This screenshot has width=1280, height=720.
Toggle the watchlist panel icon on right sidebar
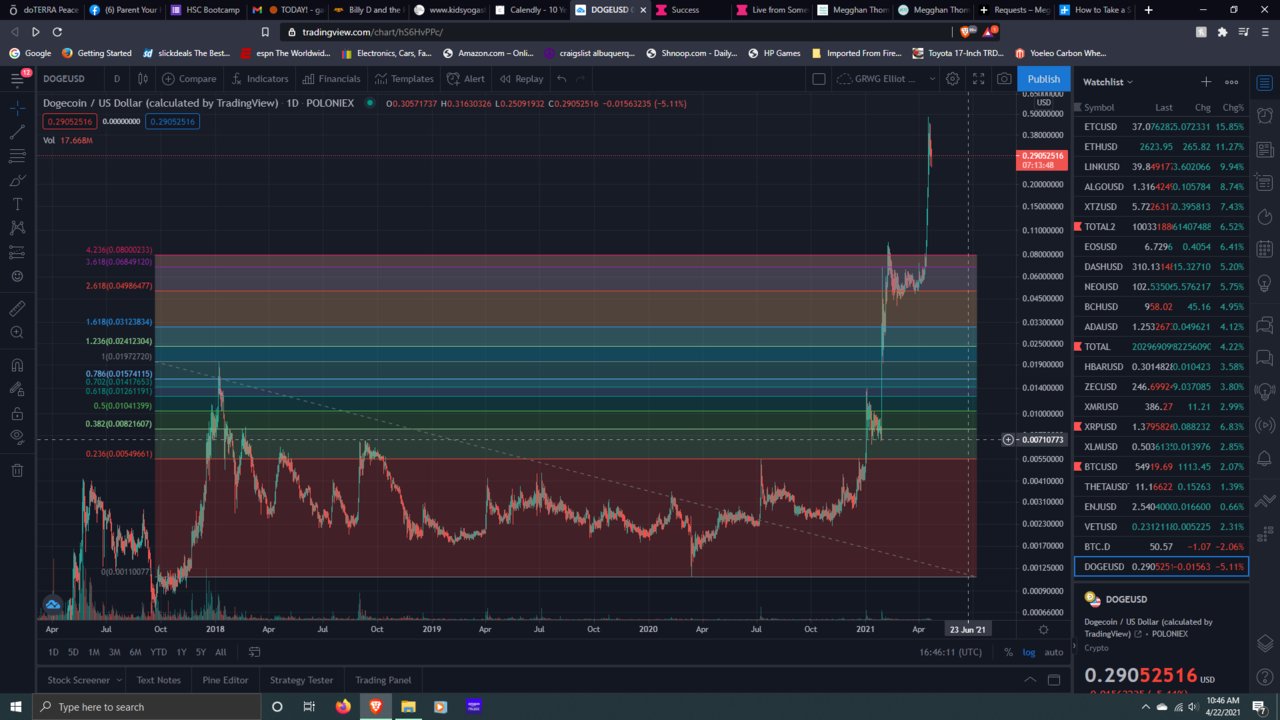coord(1265,81)
